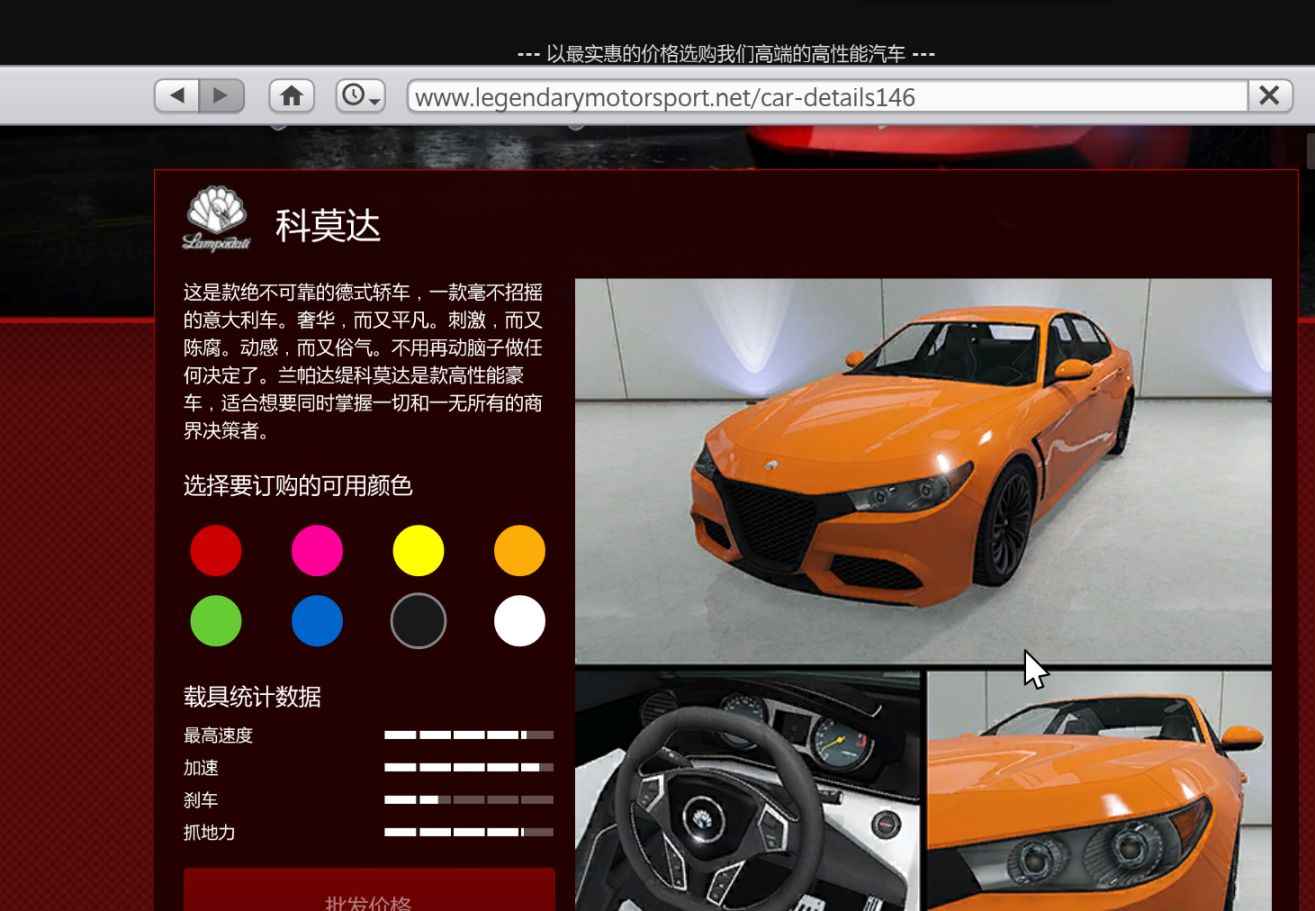
Task: Click the 科莫达 car name heading
Action: coord(328,226)
